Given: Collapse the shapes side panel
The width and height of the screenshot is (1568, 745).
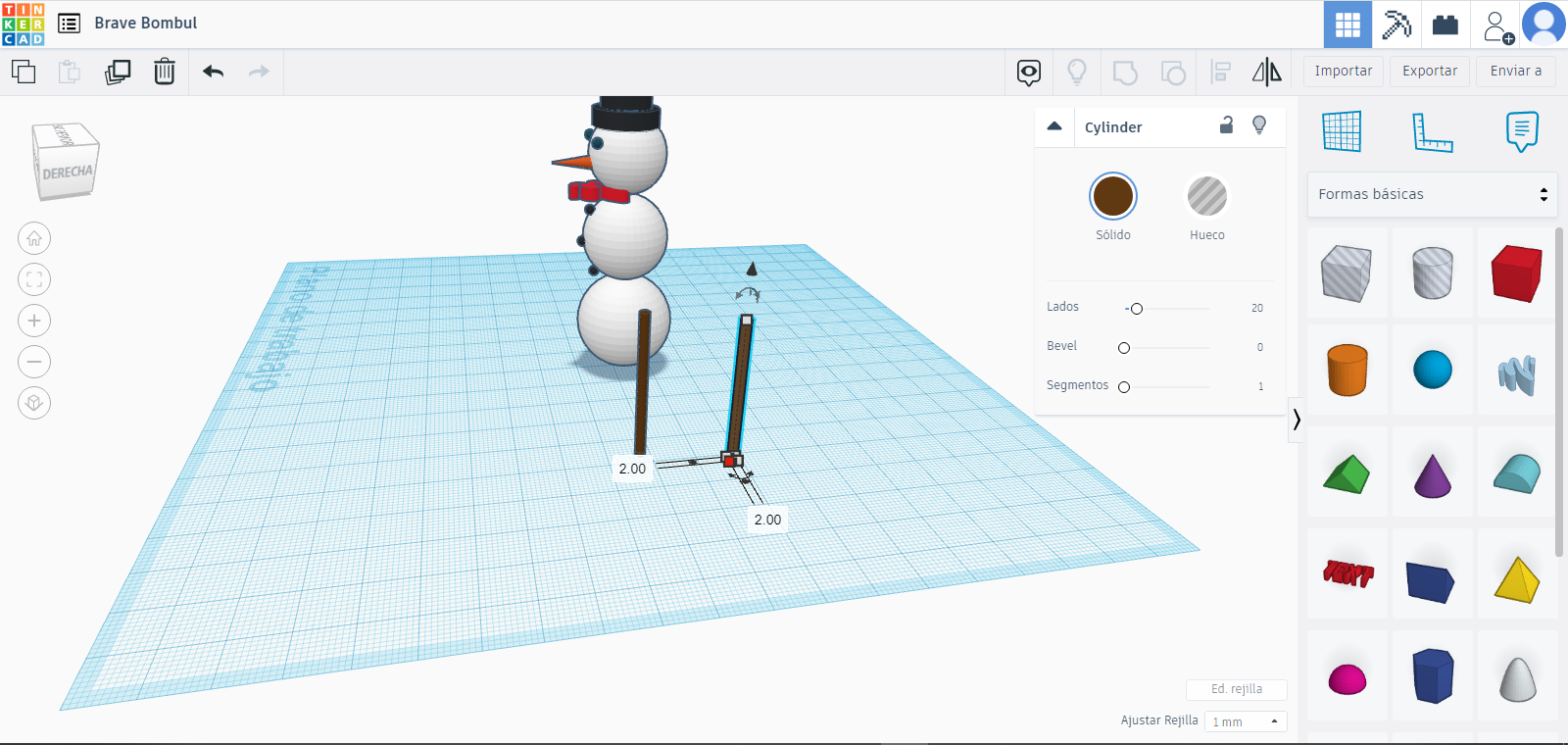Looking at the screenshot, I should pyautogui.click(x=1297, y=420).
